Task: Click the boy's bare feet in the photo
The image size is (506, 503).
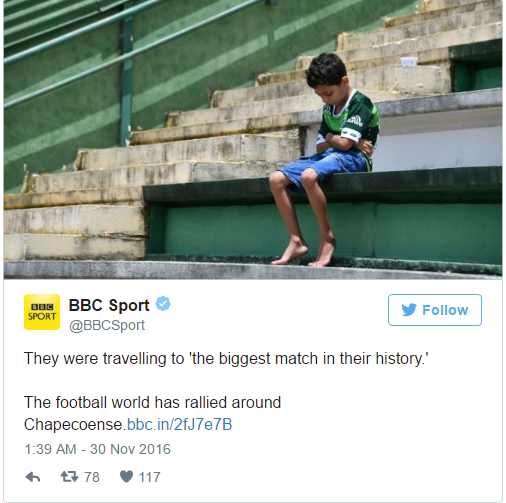Action: (x=304, y=253)
